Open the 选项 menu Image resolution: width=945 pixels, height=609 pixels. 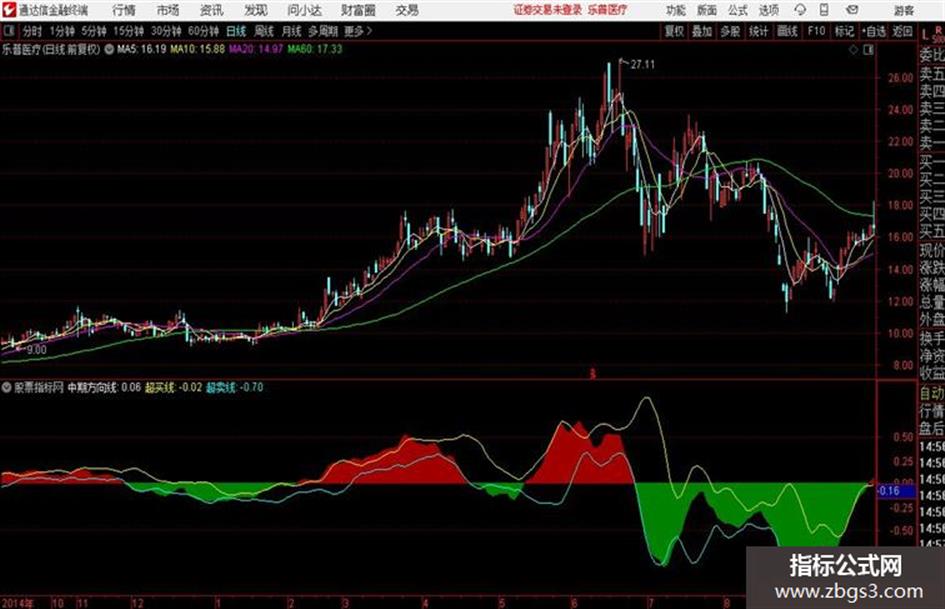click(769, 10)
